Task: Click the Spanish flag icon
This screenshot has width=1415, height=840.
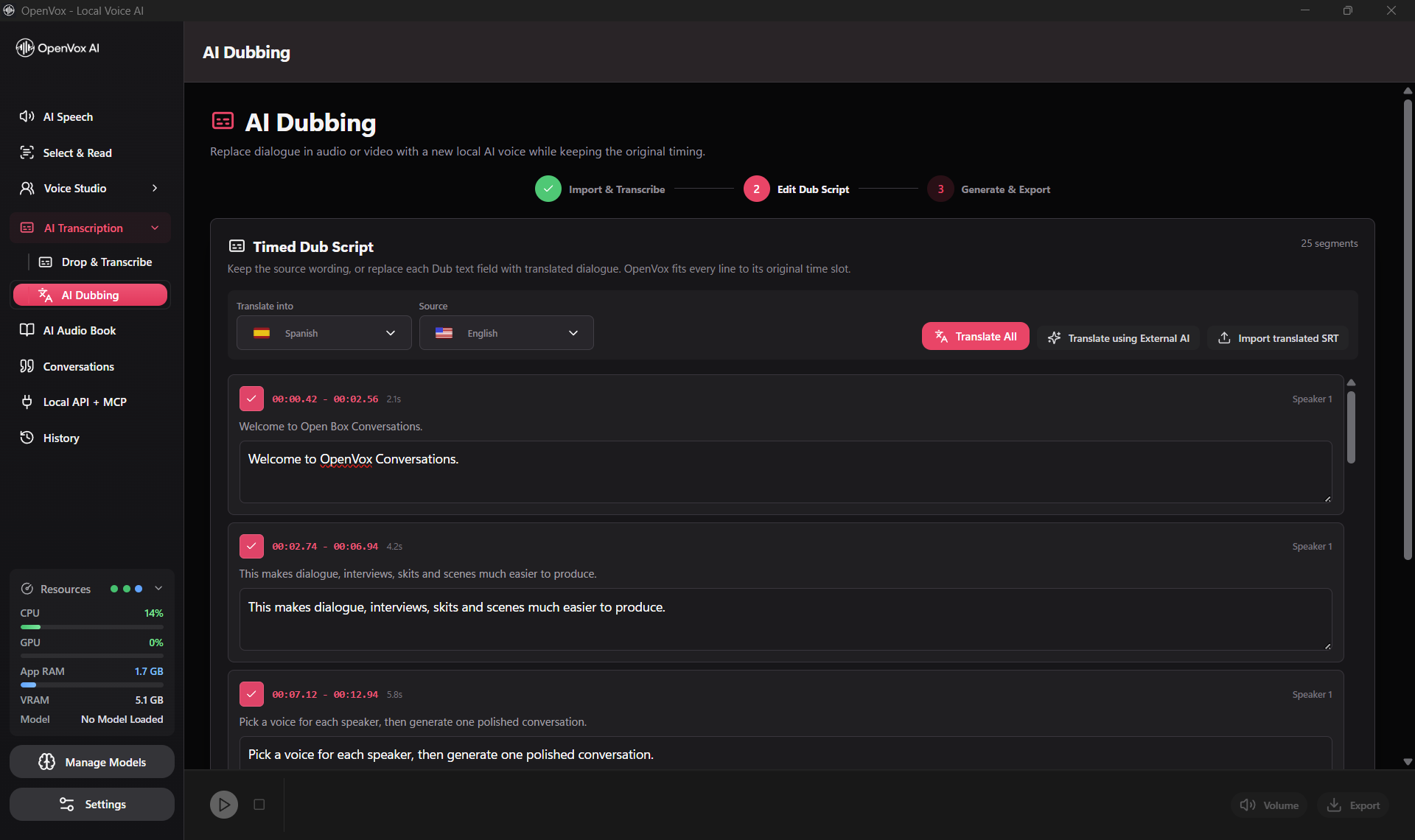Action: point(262,333)
